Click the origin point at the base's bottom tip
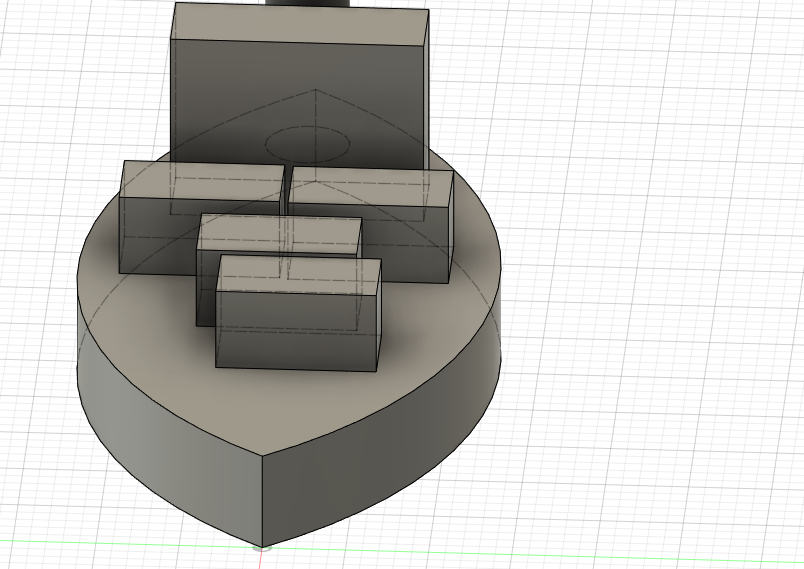 (x=262, y=548)
